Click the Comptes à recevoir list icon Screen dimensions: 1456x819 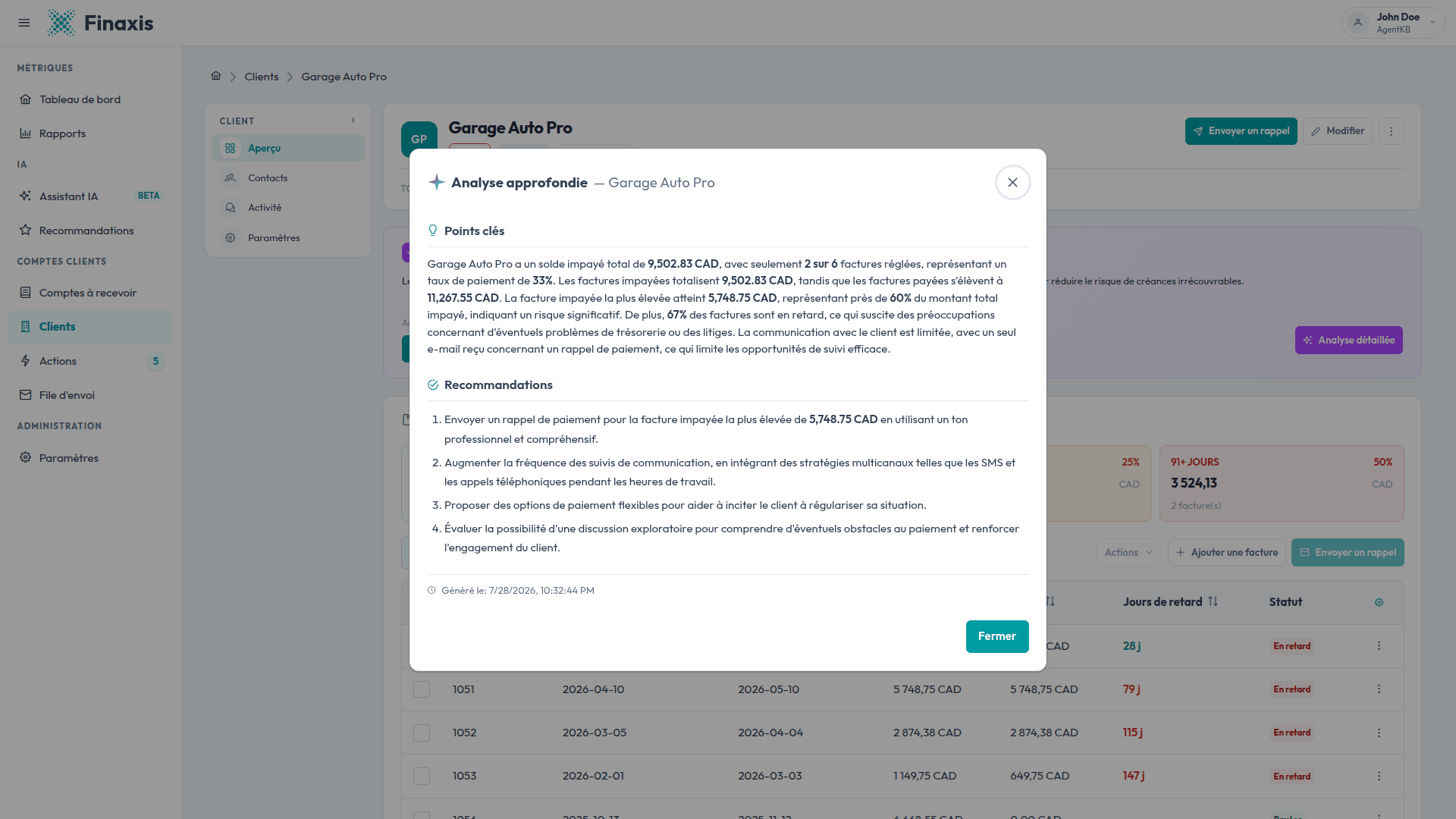click(x=25, y=293)
